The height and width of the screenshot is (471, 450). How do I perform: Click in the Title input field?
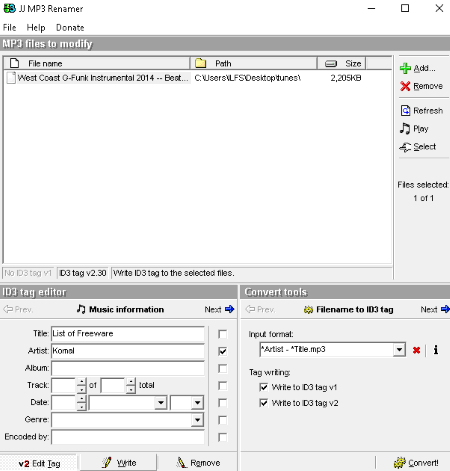(x=128, y=334)
